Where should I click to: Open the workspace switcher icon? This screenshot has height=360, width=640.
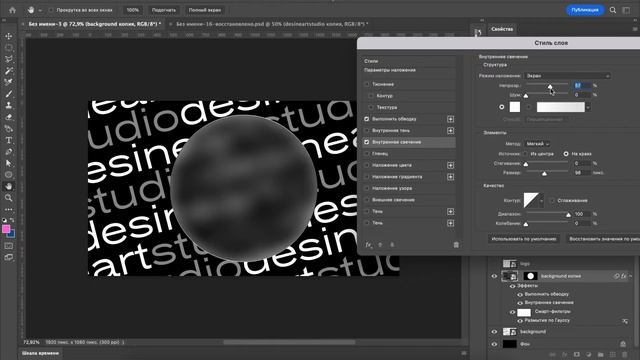pyautogui.click(x=626, y=10)
